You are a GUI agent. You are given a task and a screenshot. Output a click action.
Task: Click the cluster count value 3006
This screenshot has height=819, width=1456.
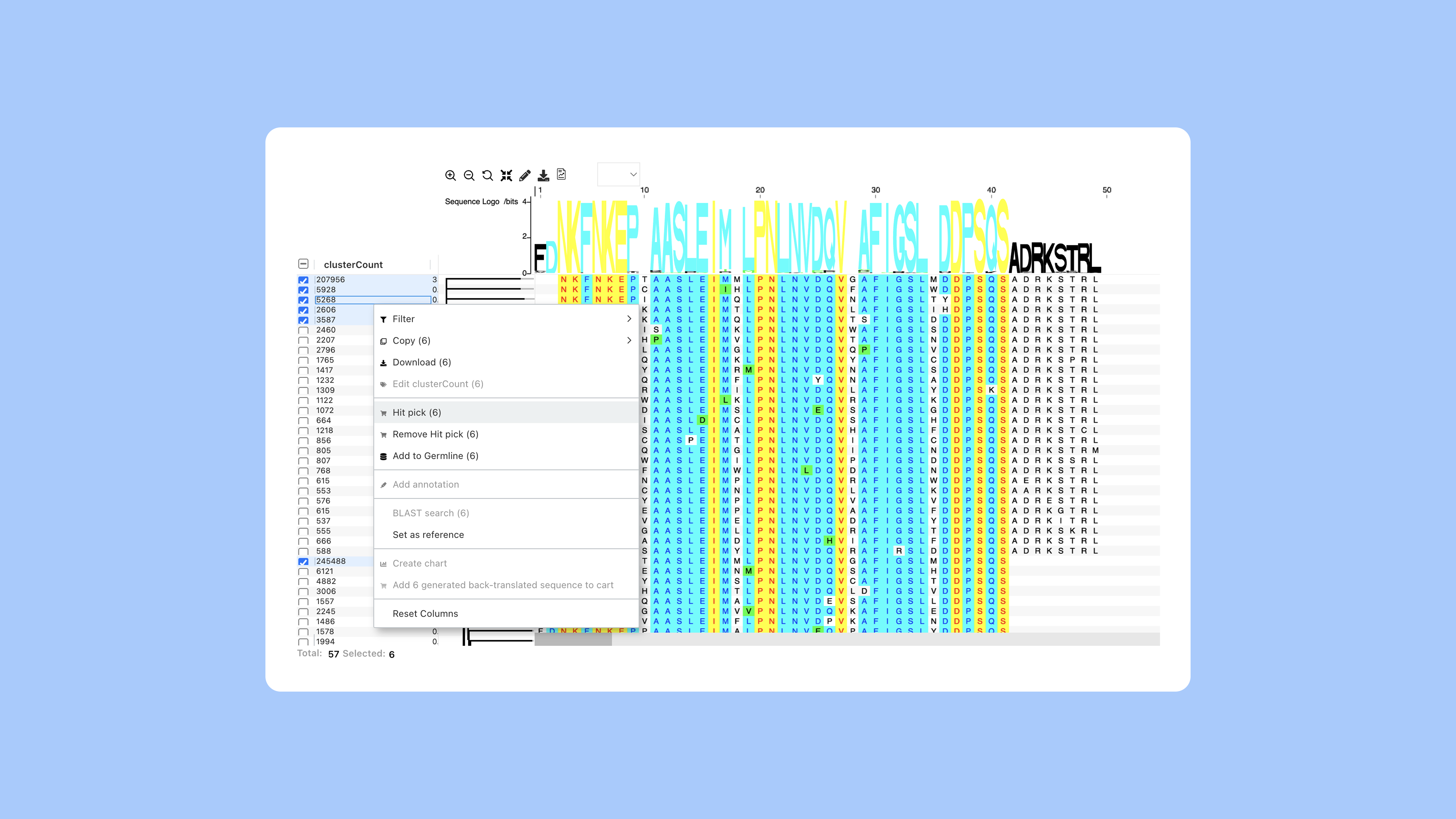(x=326, y=591)
